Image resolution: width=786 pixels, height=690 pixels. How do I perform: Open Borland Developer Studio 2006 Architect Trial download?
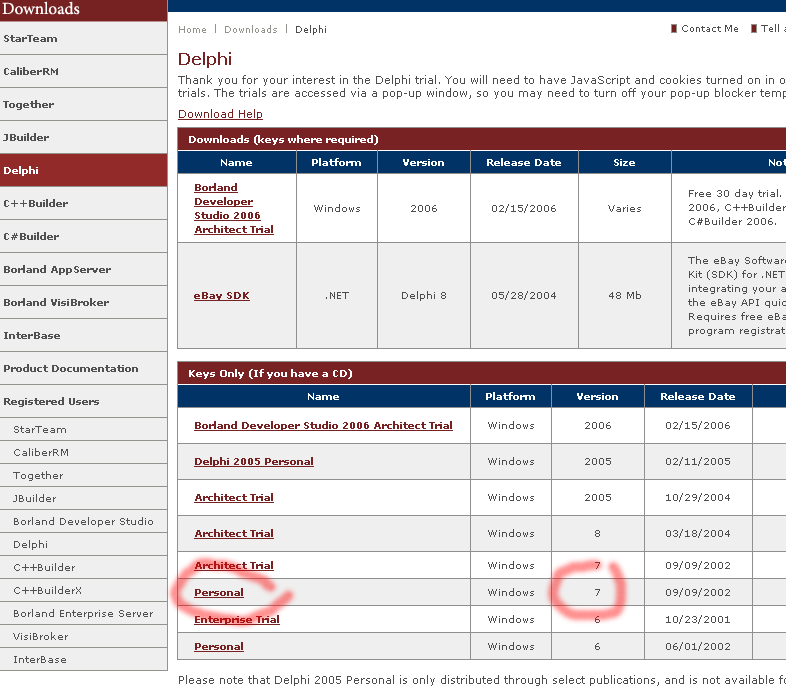[x=234, y=209]
